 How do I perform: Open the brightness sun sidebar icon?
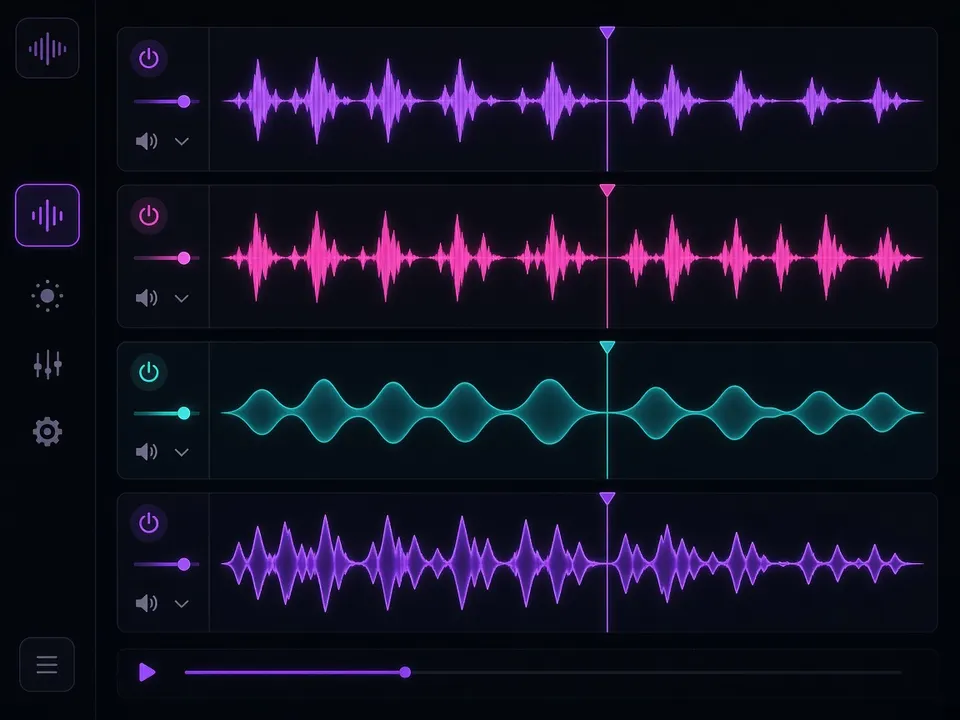coord(47,296)
